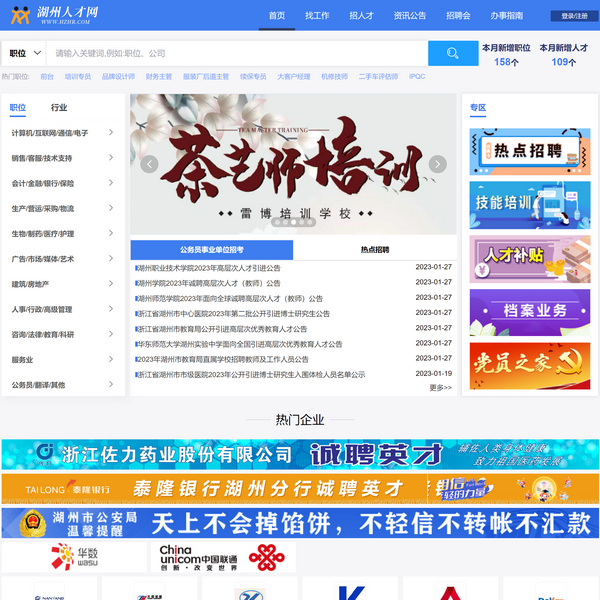Expand 计算机/互联网/通信/电子 category
Screen dimensions: 600x600
point(62,132)
